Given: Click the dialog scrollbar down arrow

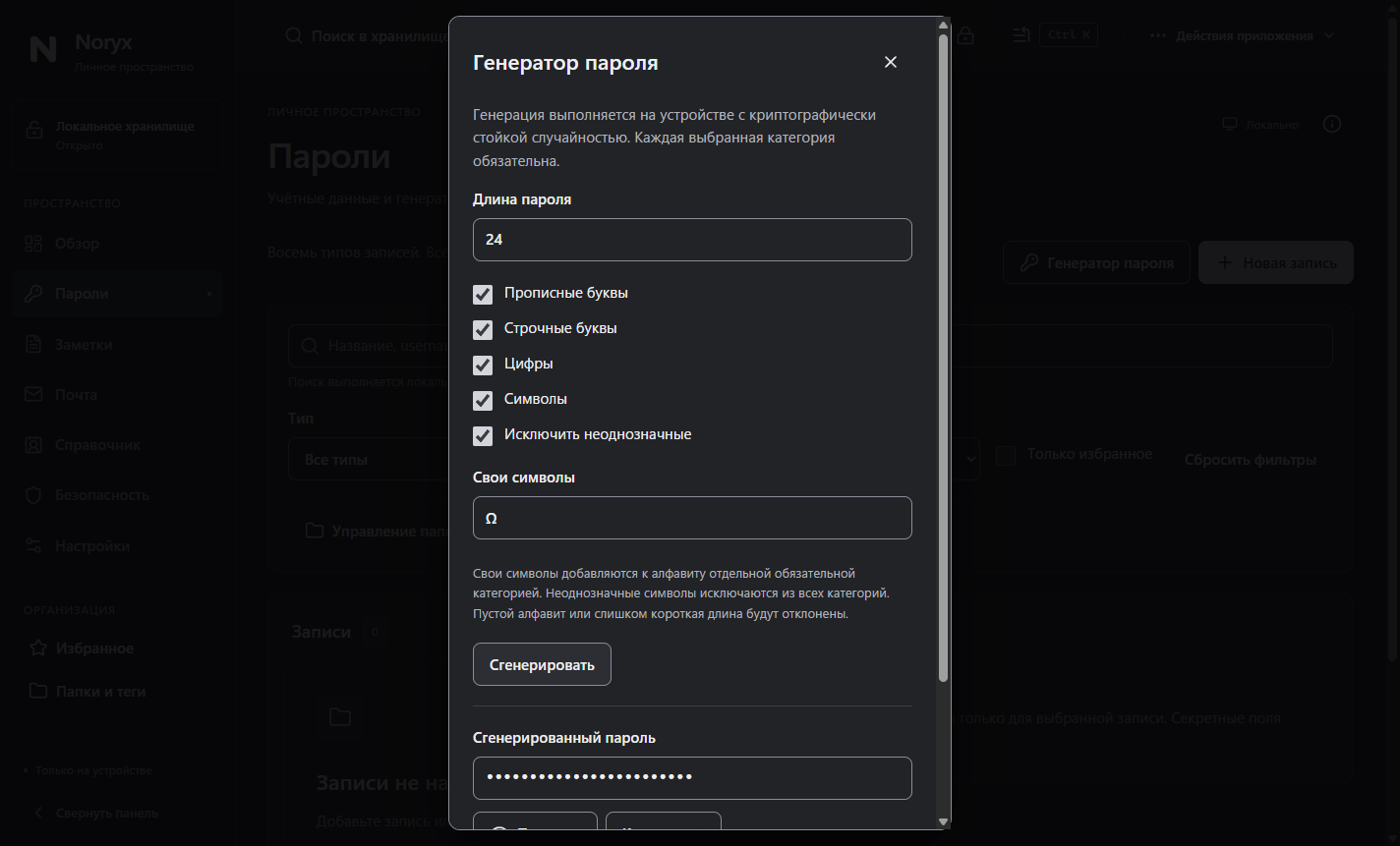Looking at the screenshot, I should click(x=944, y=821).
